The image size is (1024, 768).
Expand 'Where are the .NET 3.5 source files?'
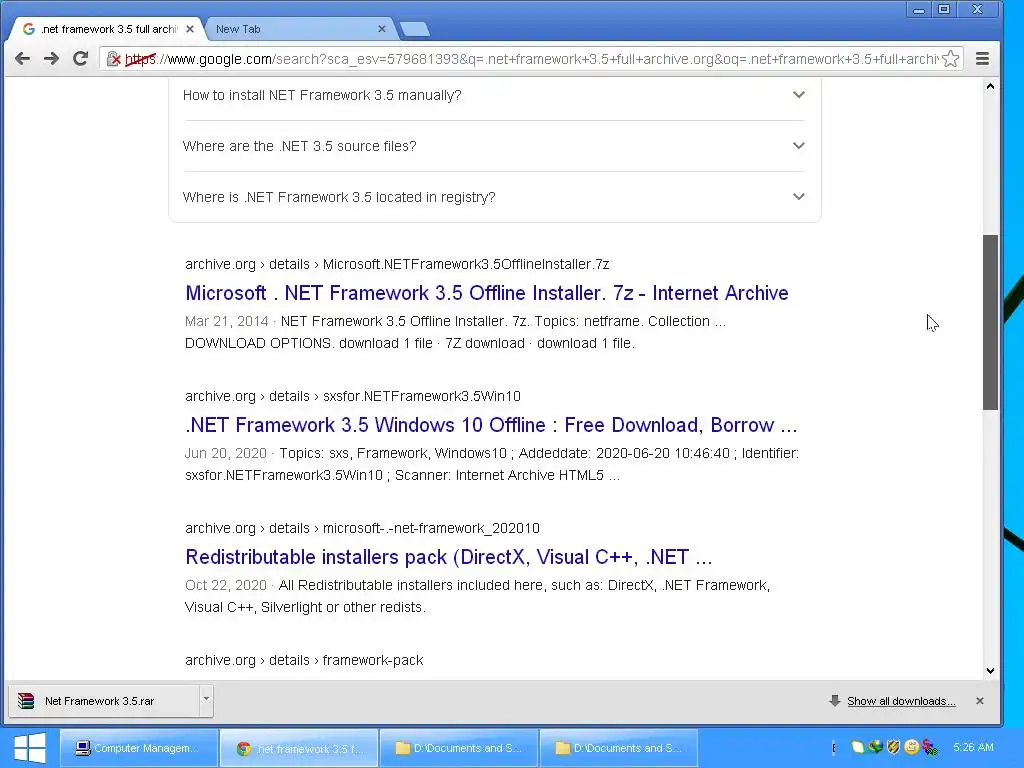coord(494,146)
